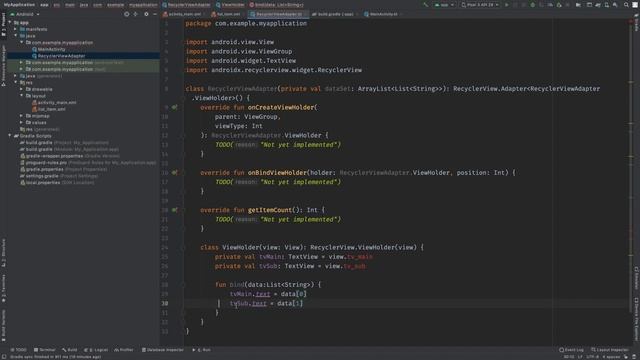The height and width of the screenshot is (360, 640).
Task: Open the Search Everywhere magnifier icon
Action: [626, 5]
